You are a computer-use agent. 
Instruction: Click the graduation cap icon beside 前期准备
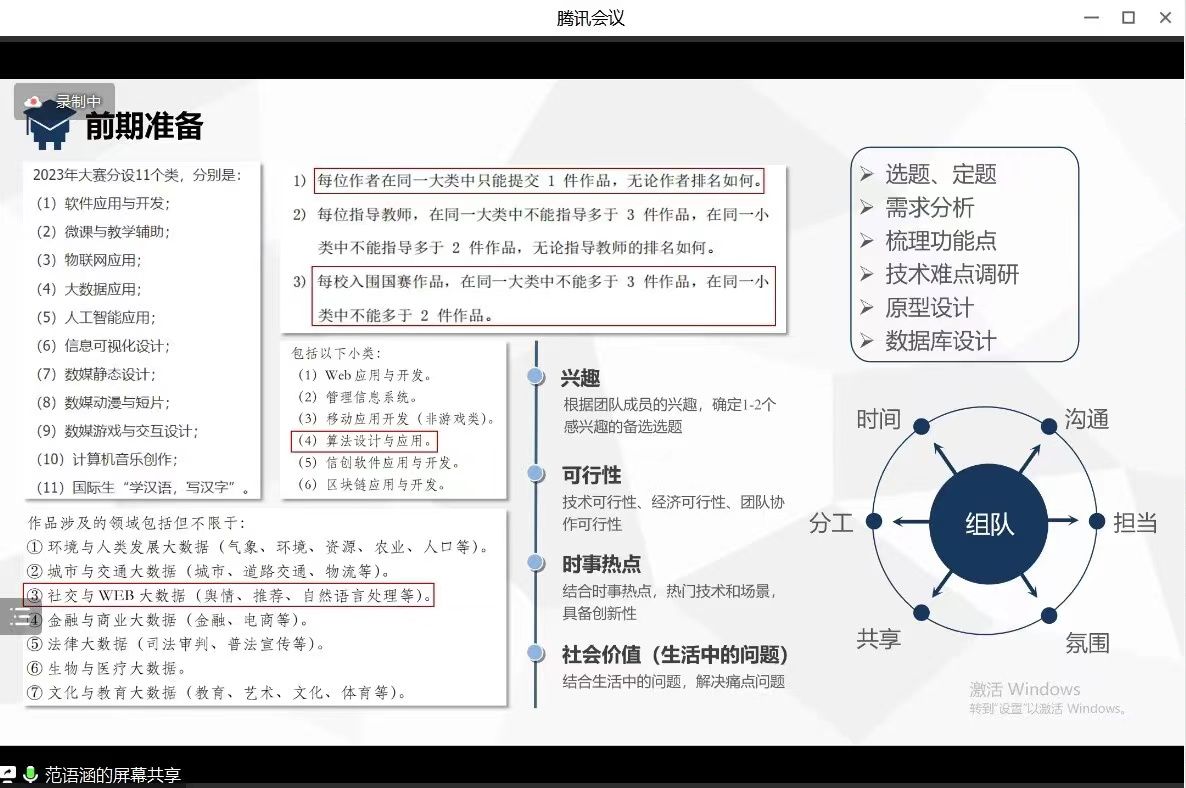coord(49,126)
